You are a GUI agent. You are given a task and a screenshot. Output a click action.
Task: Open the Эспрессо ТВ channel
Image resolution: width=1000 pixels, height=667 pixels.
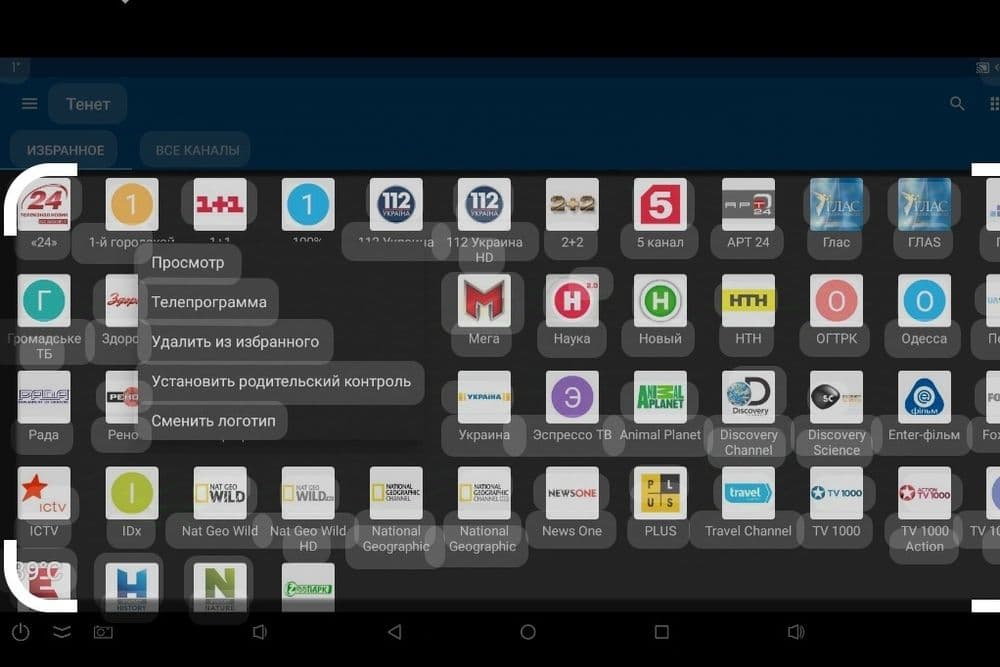click(572, 397)
